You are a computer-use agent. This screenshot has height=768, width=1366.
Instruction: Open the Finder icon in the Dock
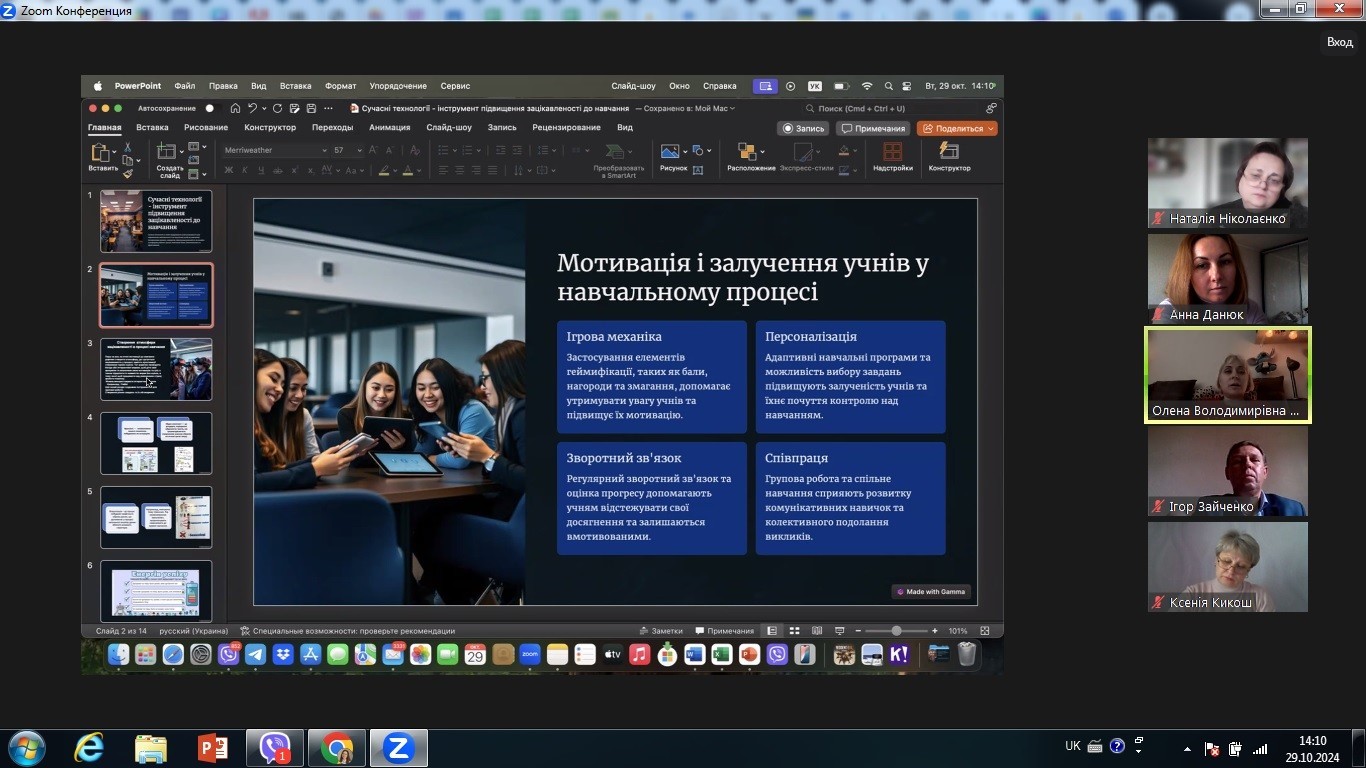[x=119, y=654]
